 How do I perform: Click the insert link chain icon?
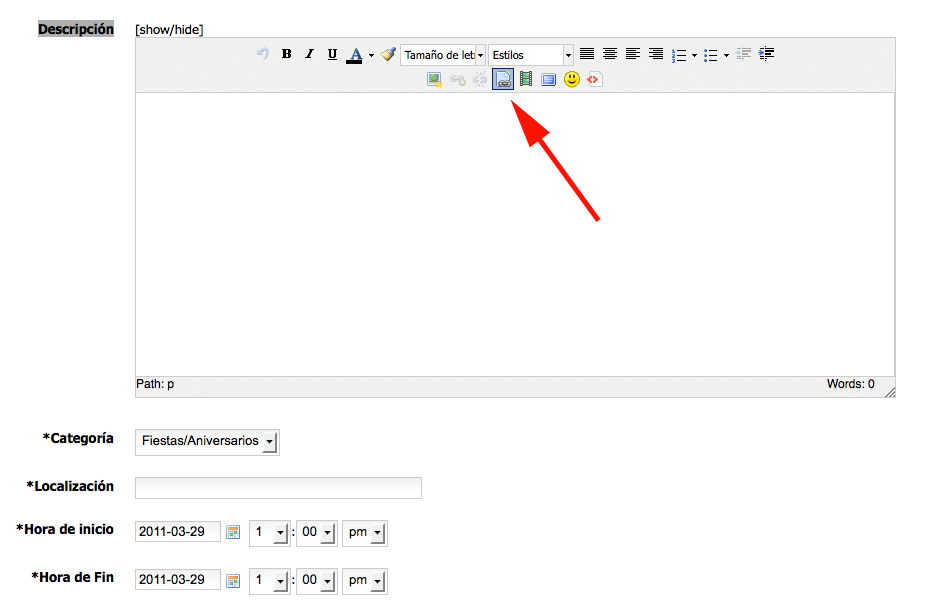pyautogui.click(x=457, y=79)
